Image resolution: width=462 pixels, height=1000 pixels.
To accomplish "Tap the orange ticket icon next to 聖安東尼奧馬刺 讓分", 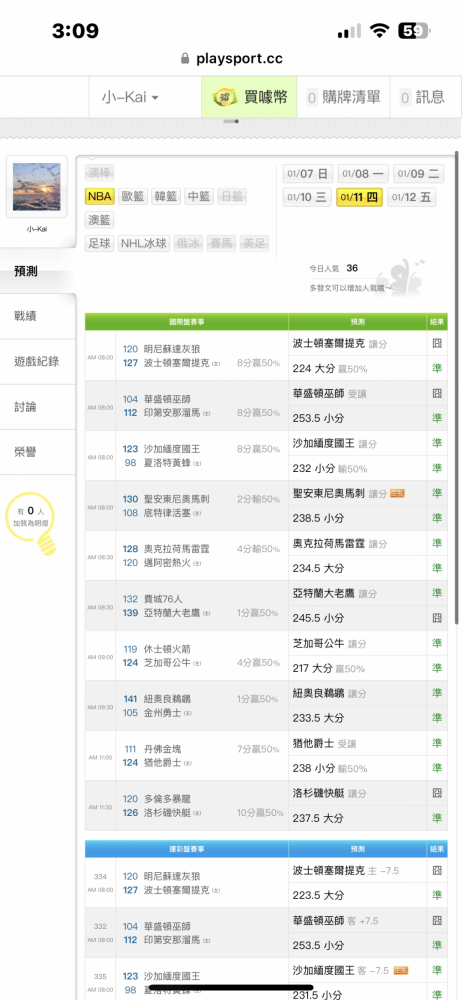I will [398, 493].
